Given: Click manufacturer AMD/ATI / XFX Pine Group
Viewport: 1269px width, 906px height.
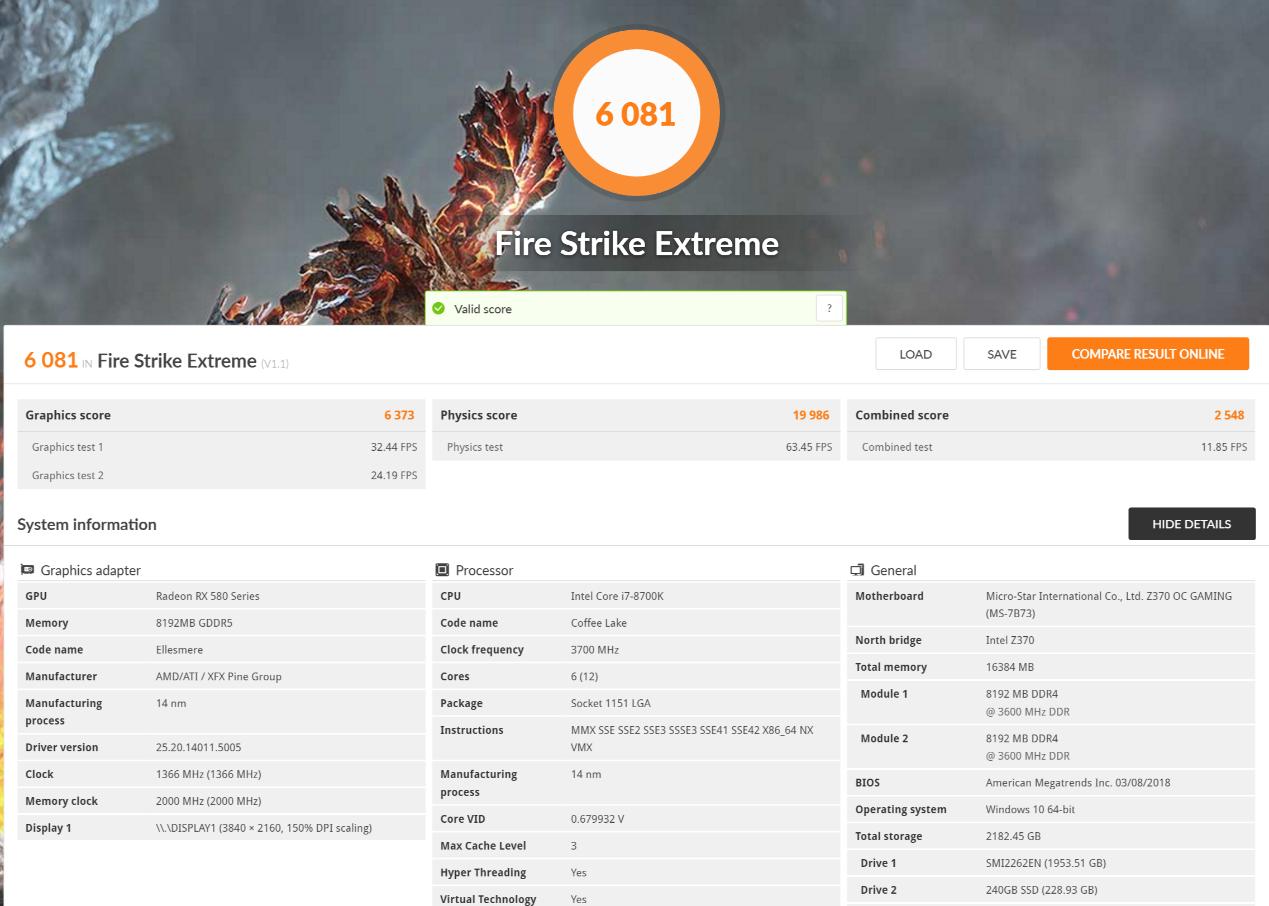Looking at the screenshot, I should pos(219,677).
